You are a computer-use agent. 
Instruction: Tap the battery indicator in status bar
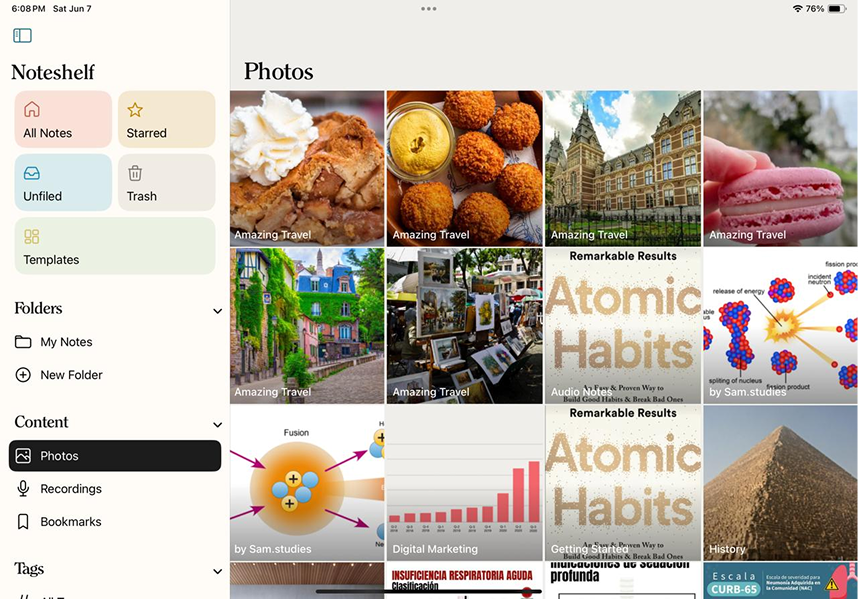coord(836,9)
